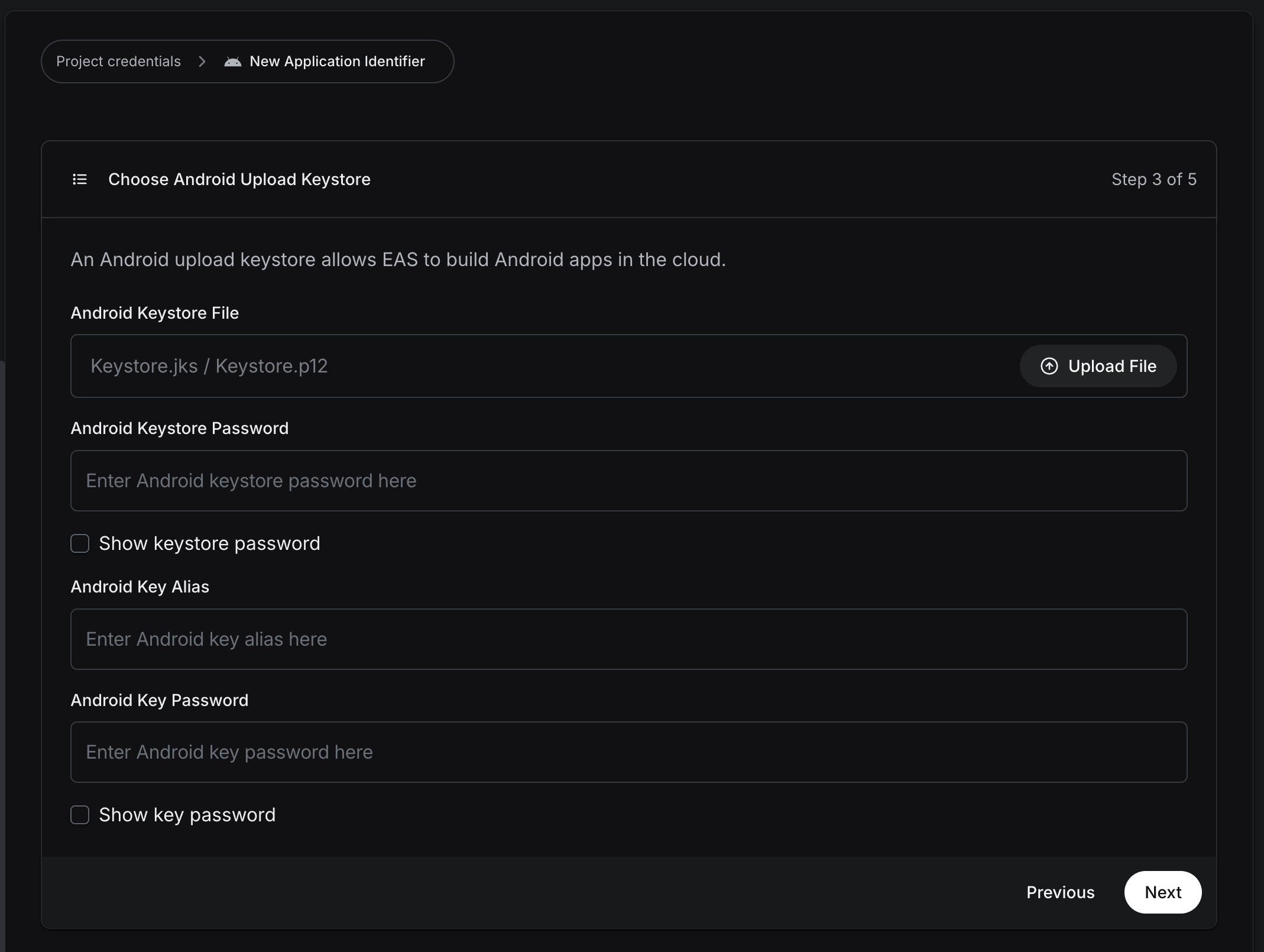This screenshot has width=1264, height=952.
Task: Open the steps list icon beside Choose Android Upload Keystore
Action: click(x=80, y=179)
